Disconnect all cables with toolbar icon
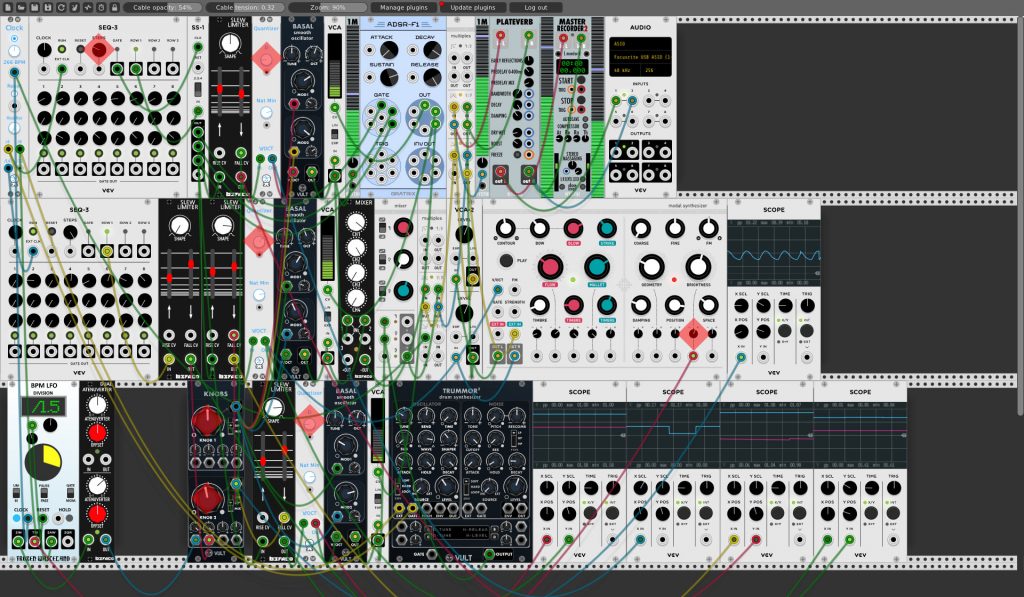The width and height of the screenshot is (1024, 597). 74,7
